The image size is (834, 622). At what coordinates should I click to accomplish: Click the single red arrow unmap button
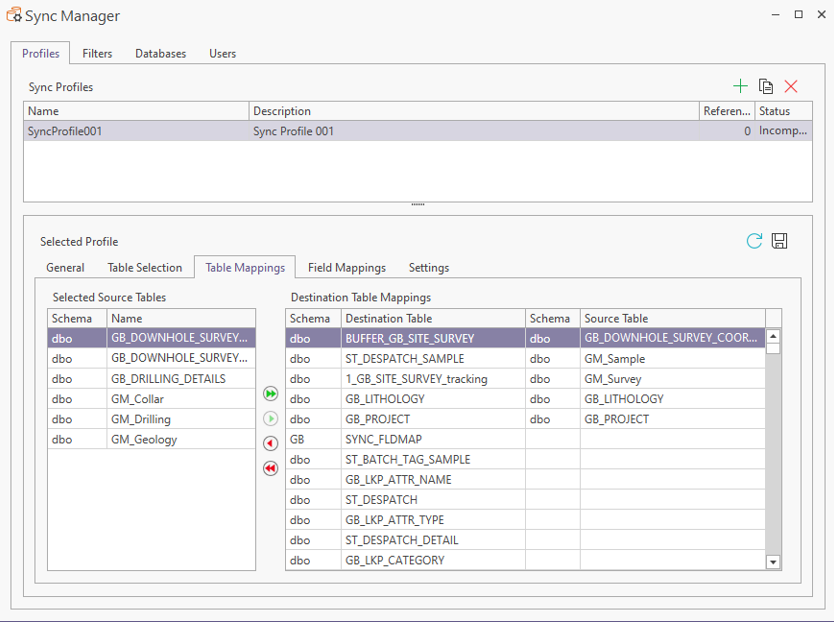tap(270, 444)
